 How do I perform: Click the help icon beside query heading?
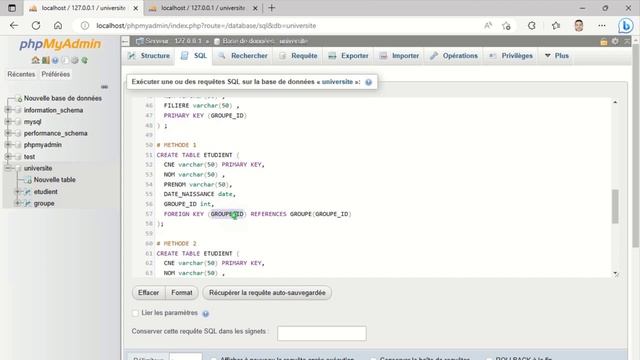click(369, 82)
